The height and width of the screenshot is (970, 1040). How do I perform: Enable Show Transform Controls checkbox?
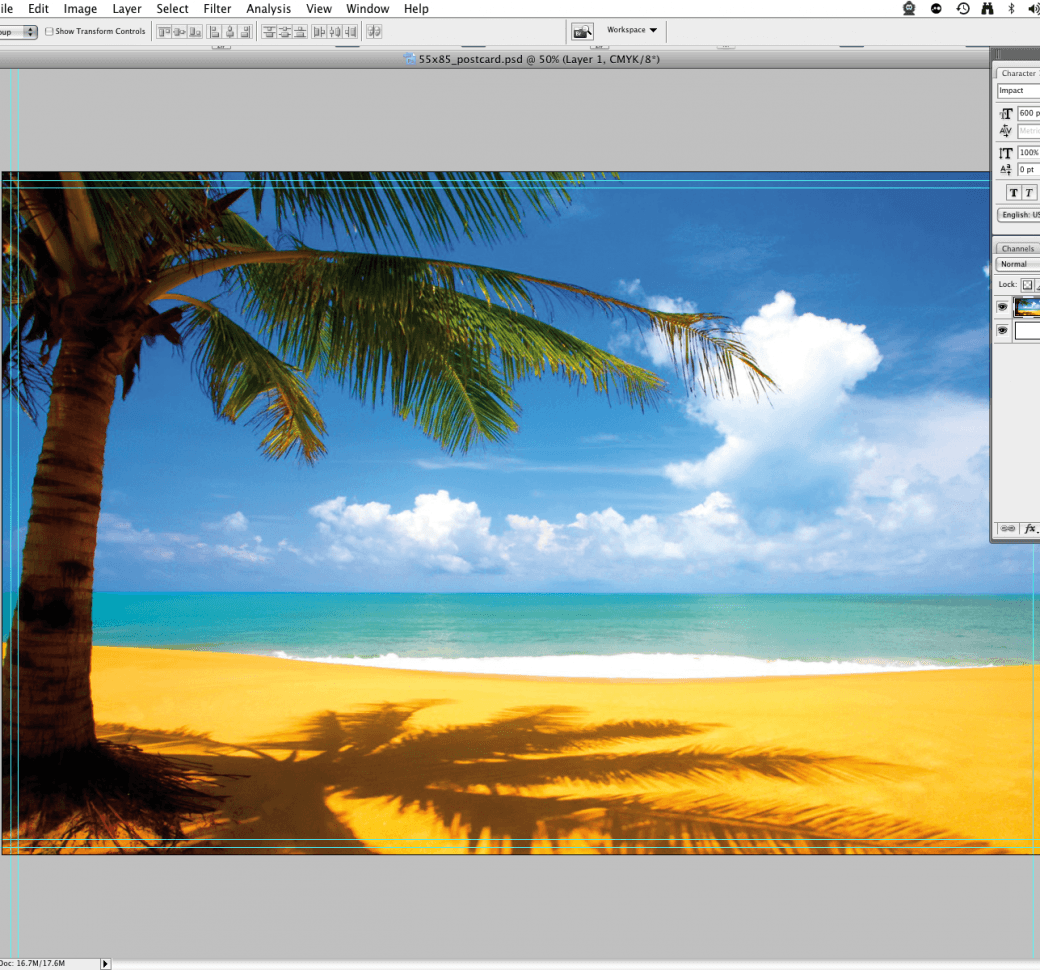(x=50, y=32)
